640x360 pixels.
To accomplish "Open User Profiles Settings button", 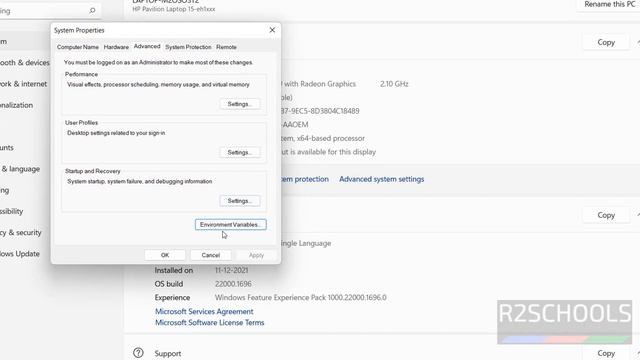I will point(240,152).
